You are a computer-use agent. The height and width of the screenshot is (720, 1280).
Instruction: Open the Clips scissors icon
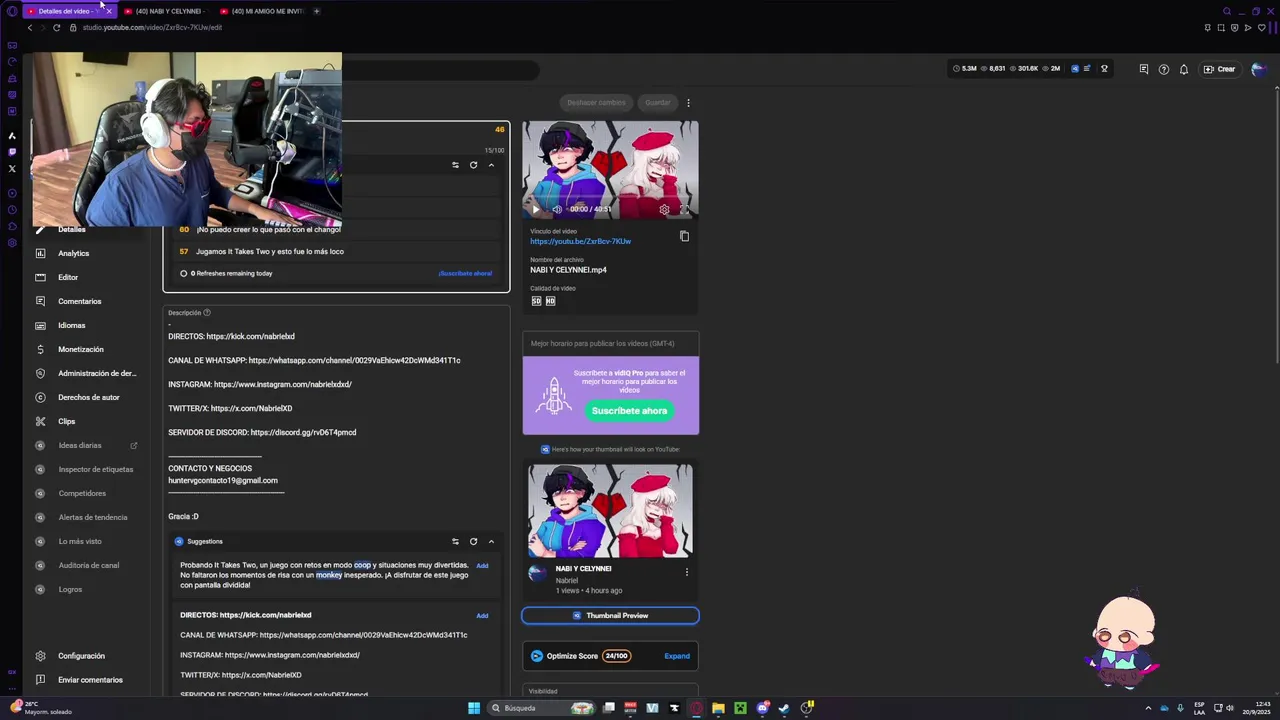pyautogui.click(x=40, y=421)
